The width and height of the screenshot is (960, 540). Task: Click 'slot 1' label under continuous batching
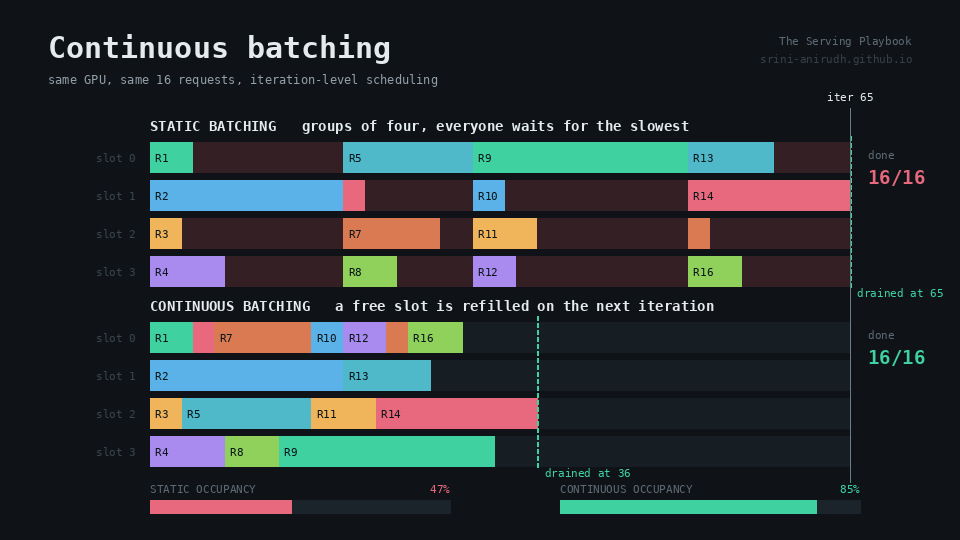tap(116, 376)
